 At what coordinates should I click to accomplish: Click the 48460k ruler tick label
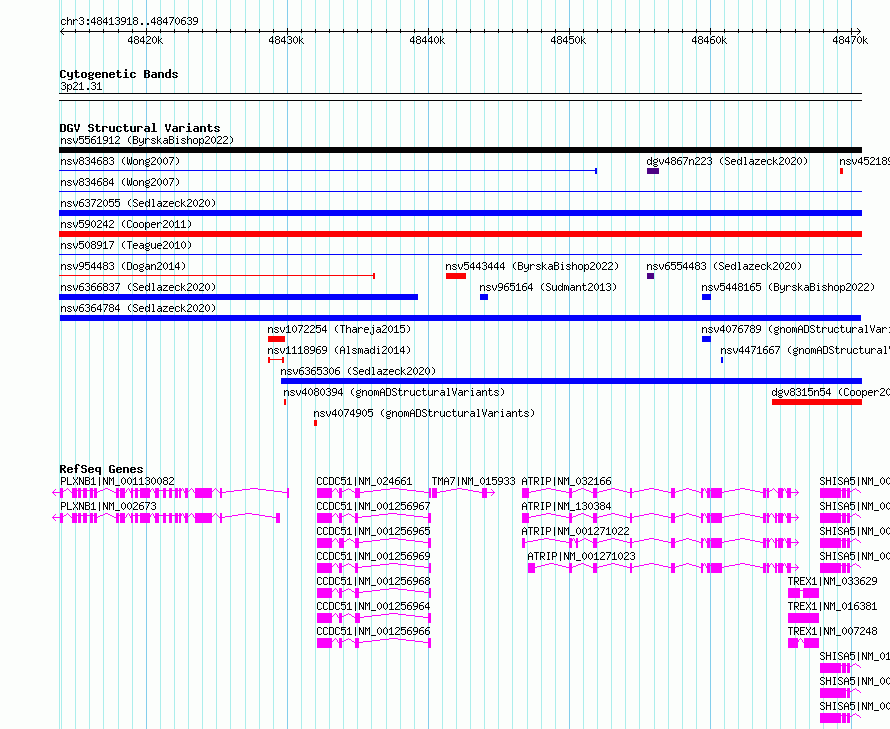pos(709,40)
